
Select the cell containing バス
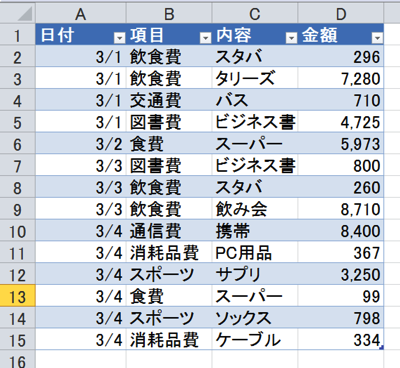[255, 100]
